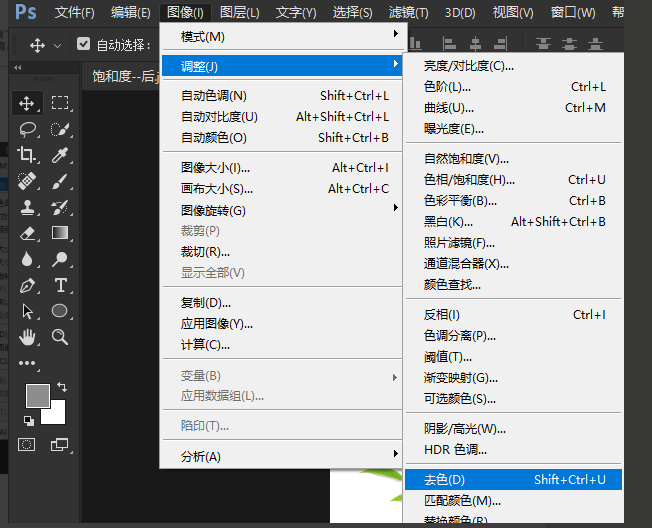Choose 亮度/对比度(C)... adjustment
This screenshot has width=652, height=528.
(513, 66)
